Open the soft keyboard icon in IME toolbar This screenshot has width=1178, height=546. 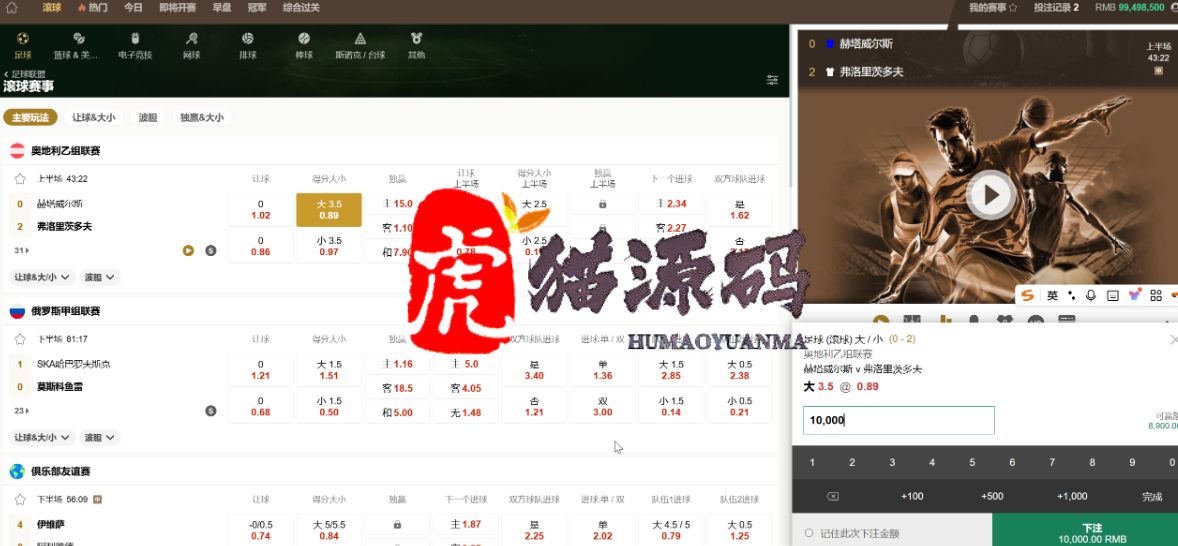click(1113, 296)
